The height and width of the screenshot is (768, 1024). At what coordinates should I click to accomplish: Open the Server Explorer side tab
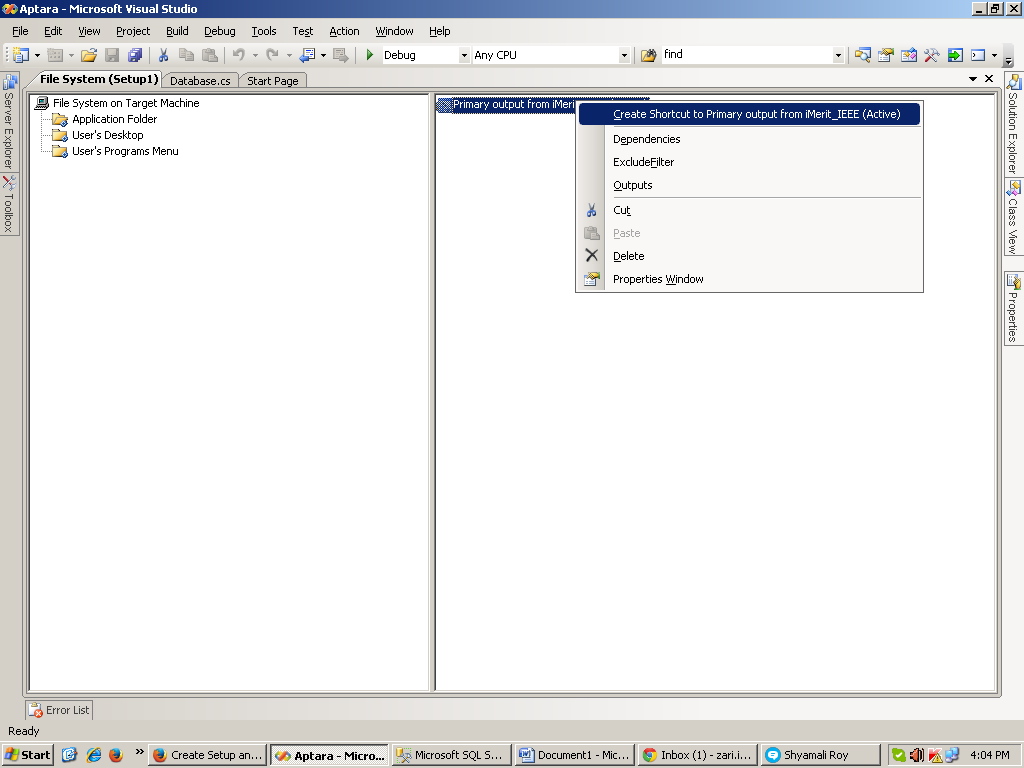click(x=9, y=122)
